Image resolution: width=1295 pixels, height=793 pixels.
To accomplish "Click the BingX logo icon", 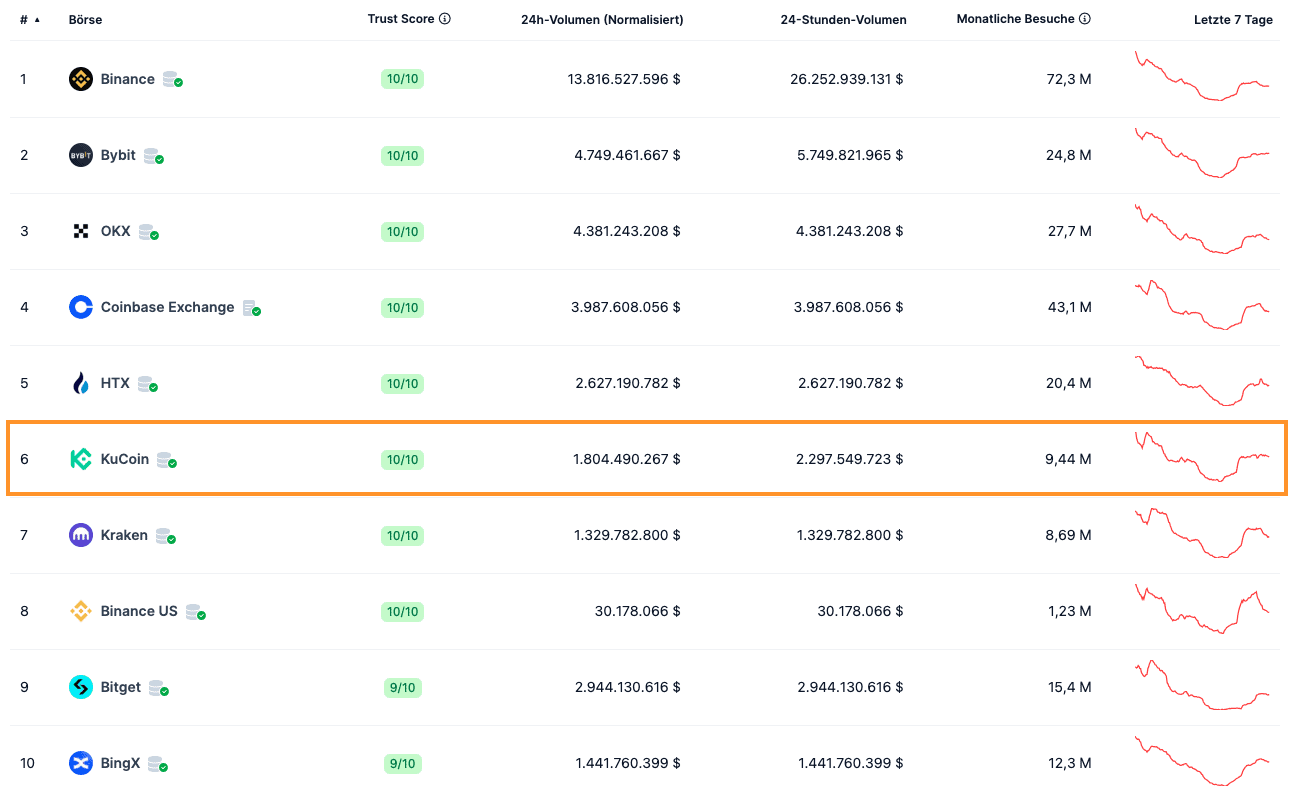I will 81,763.
